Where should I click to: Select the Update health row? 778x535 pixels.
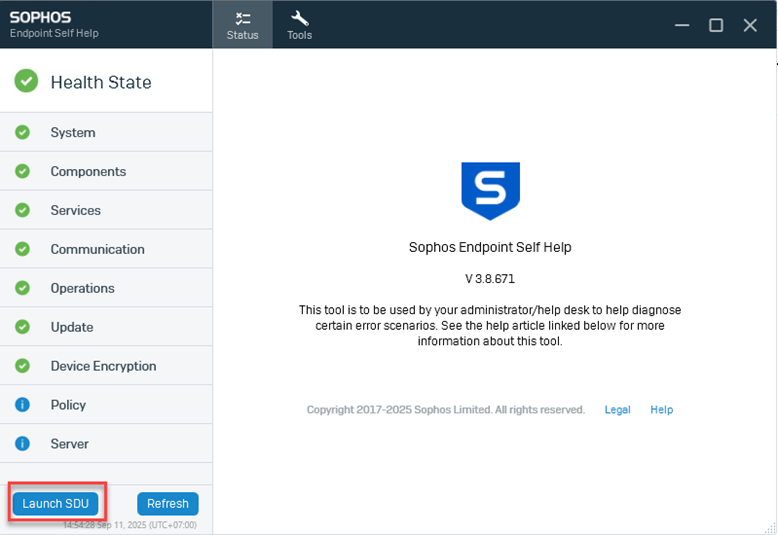[x=106, y=327]
